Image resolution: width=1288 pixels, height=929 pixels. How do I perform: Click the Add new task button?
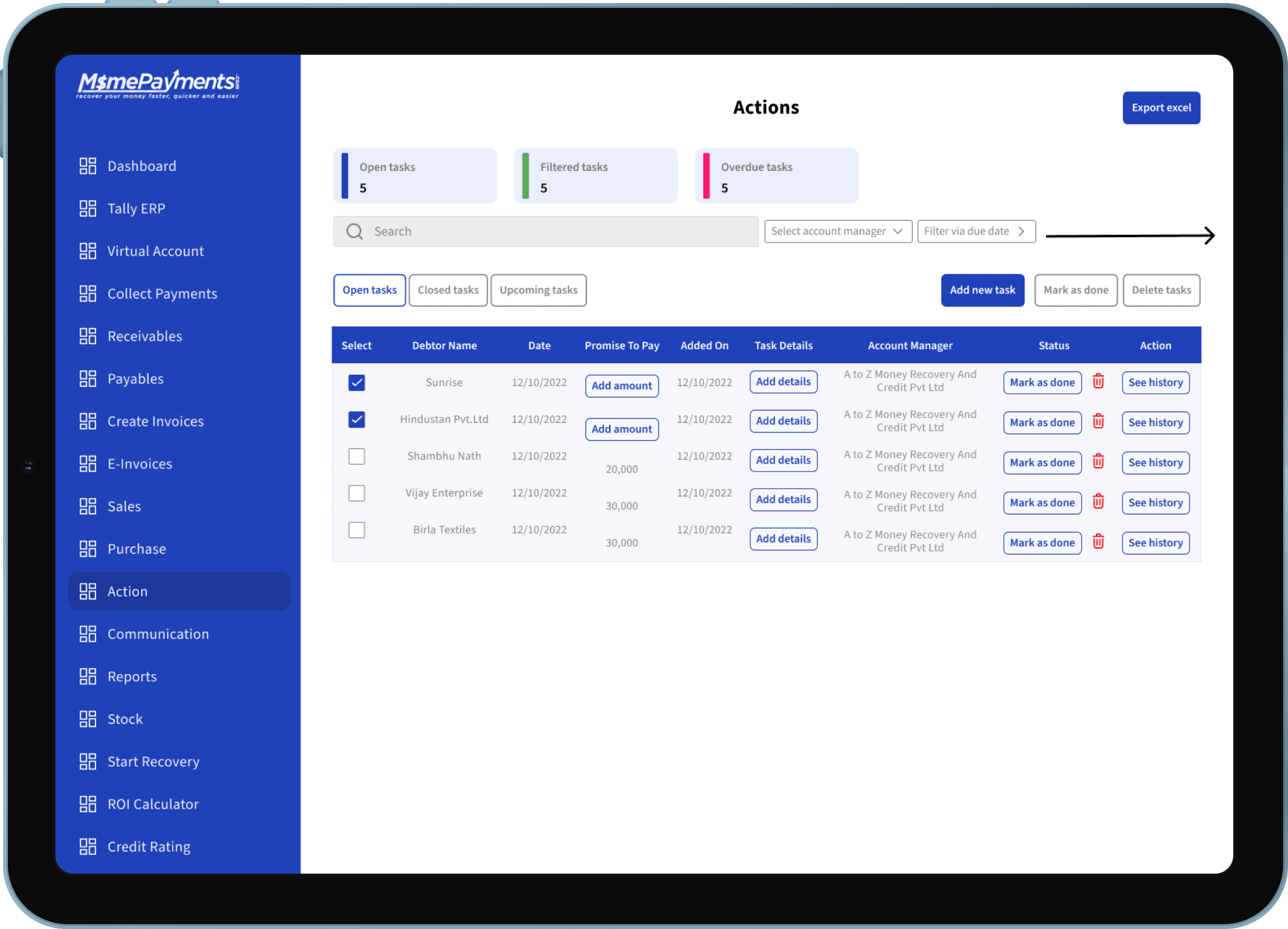pyautogui.click(x=982, y=290)
